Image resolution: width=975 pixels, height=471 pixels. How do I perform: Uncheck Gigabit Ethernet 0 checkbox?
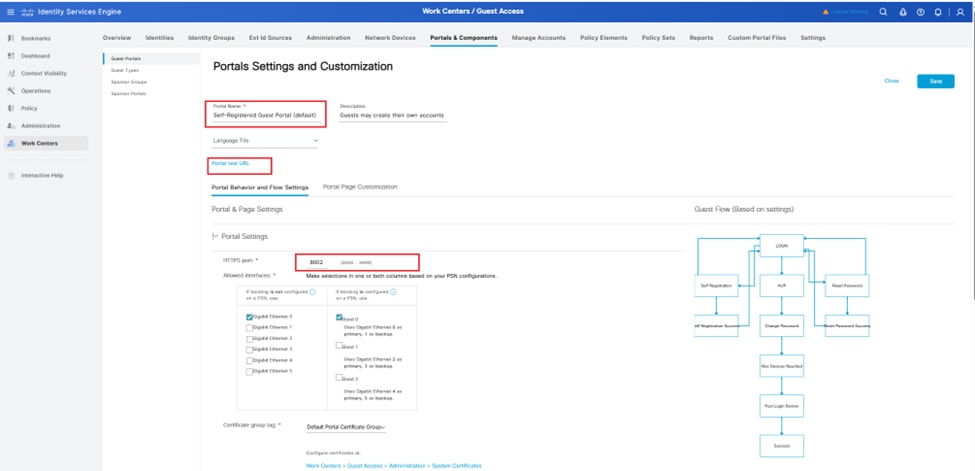click(x=249, y=317)
